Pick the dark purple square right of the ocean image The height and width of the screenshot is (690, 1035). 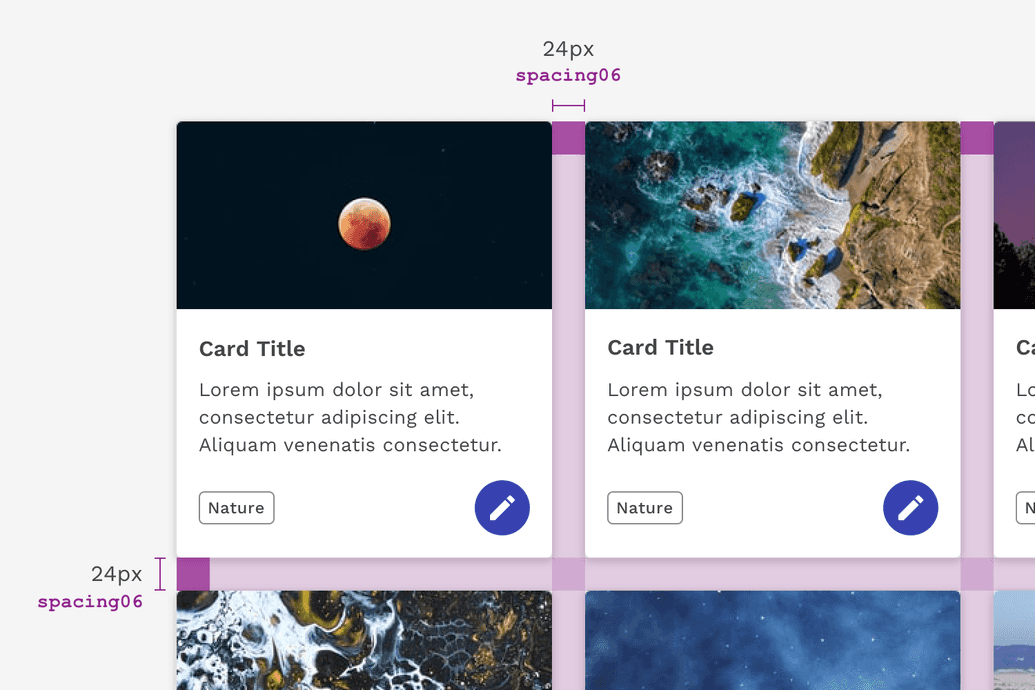(x=977, y=138)
